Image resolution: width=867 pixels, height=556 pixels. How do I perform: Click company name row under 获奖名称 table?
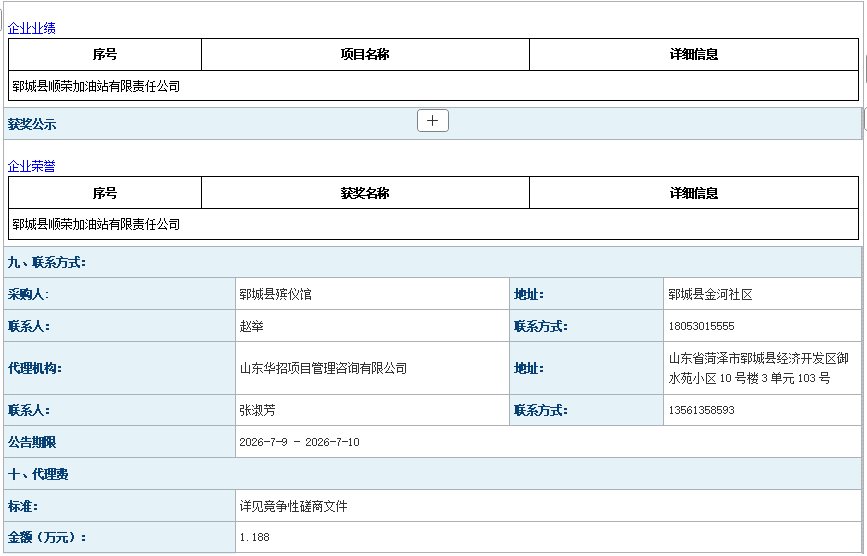[x=434, y=224]
